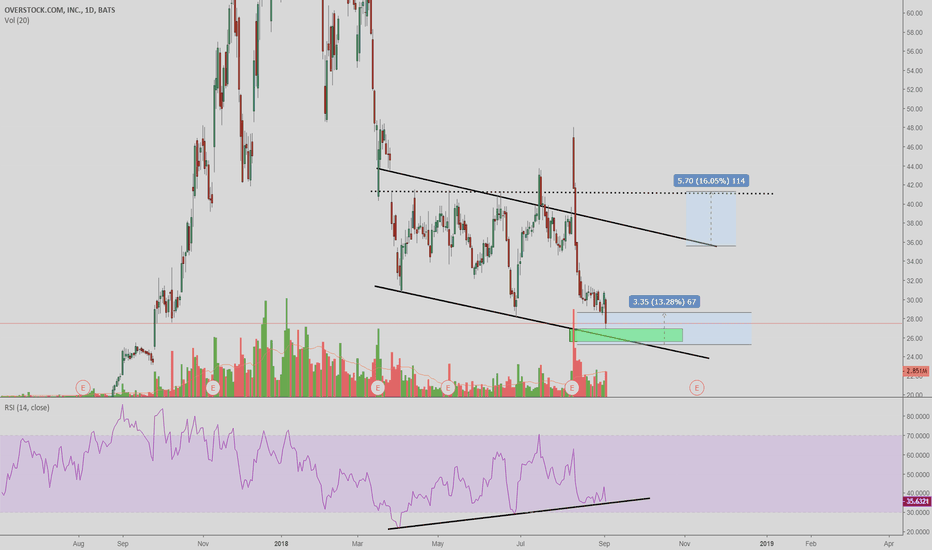932x550 pixels.
Task: Click the 3.35 (13.28%) 67 measurement label
Action: tap(664, 302)
